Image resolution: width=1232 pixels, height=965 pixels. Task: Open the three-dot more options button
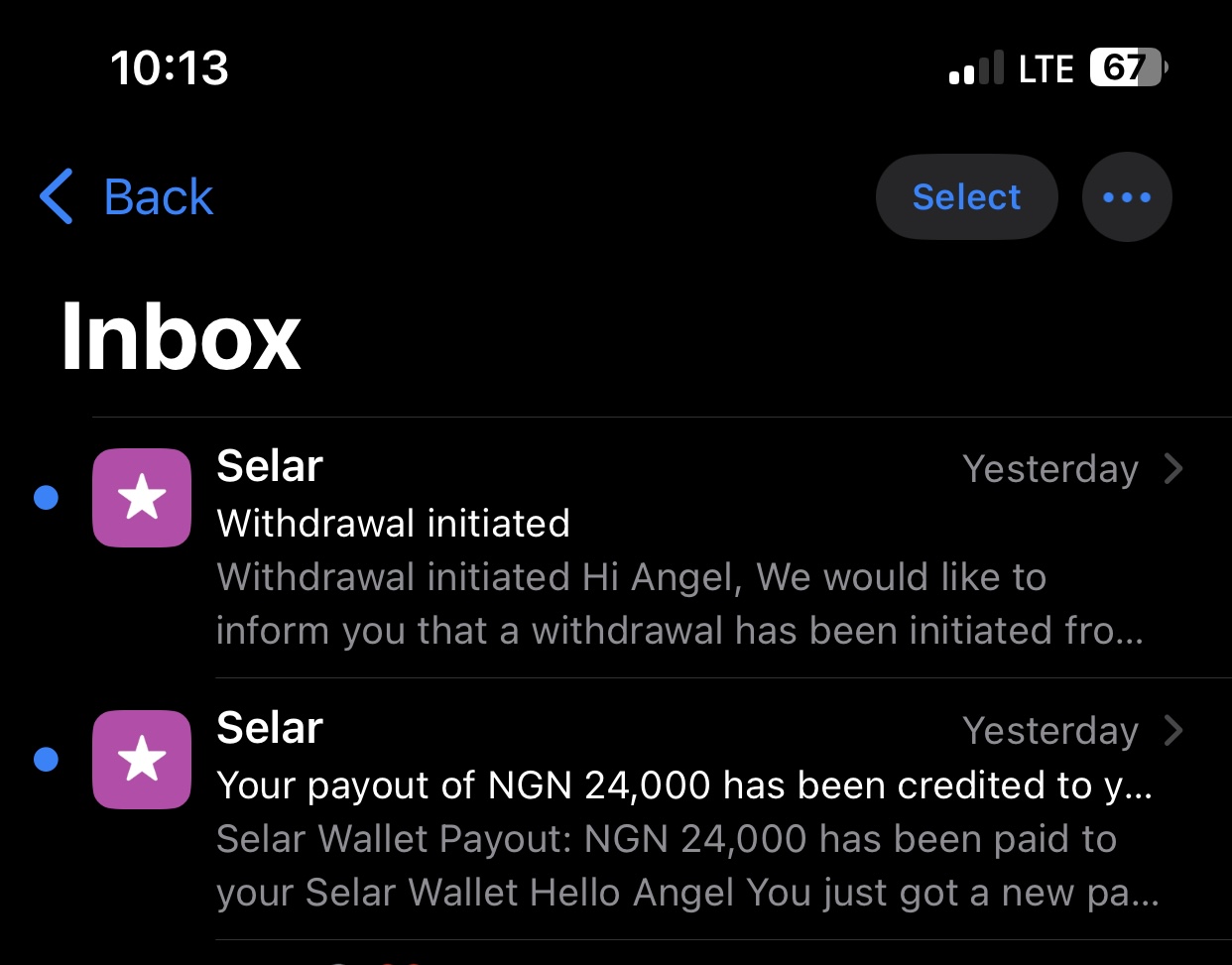tap(1127, 196)
